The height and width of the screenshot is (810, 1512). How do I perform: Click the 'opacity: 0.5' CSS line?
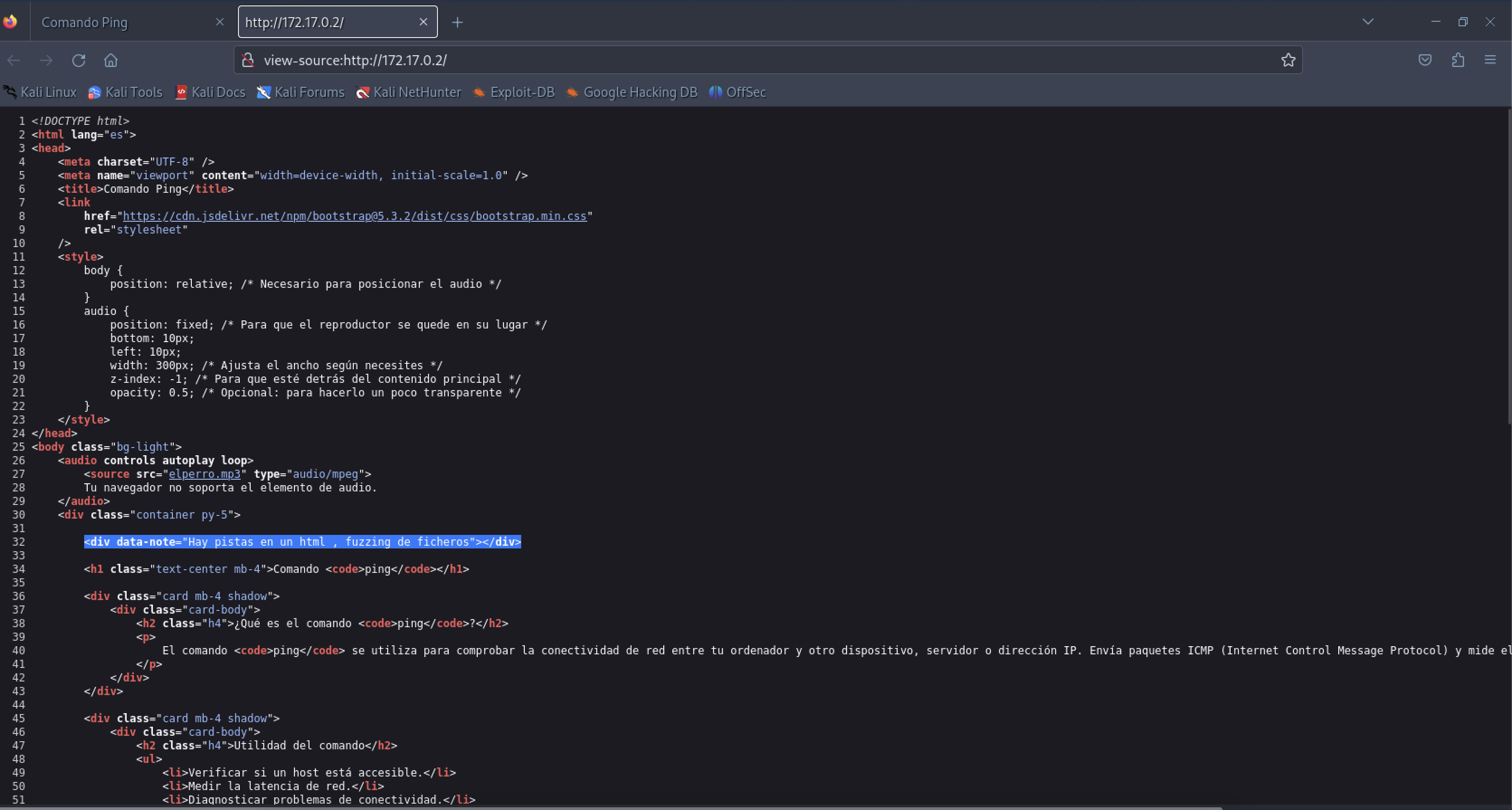315,393
